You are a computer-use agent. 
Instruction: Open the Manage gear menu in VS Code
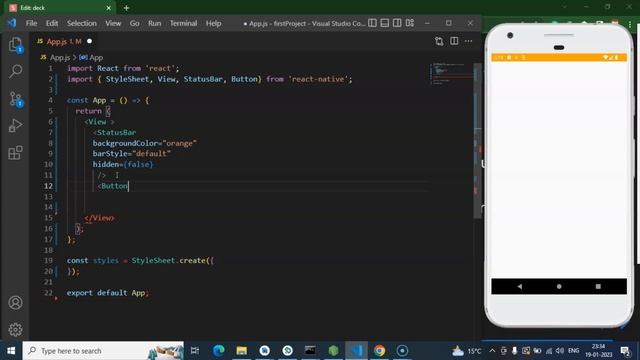[16, 329]
